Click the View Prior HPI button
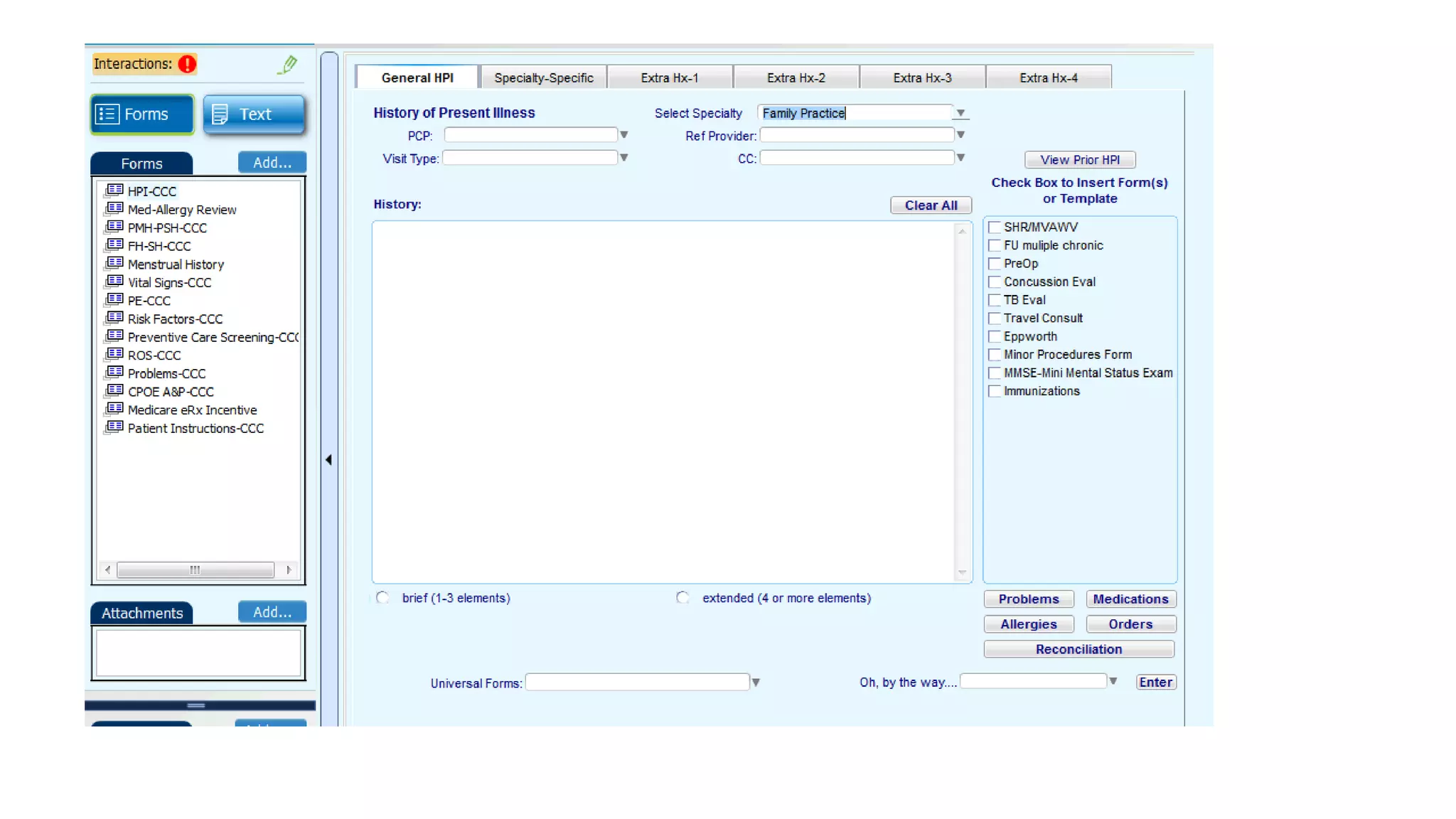1456x819 pixels. tap(1079, 160)
